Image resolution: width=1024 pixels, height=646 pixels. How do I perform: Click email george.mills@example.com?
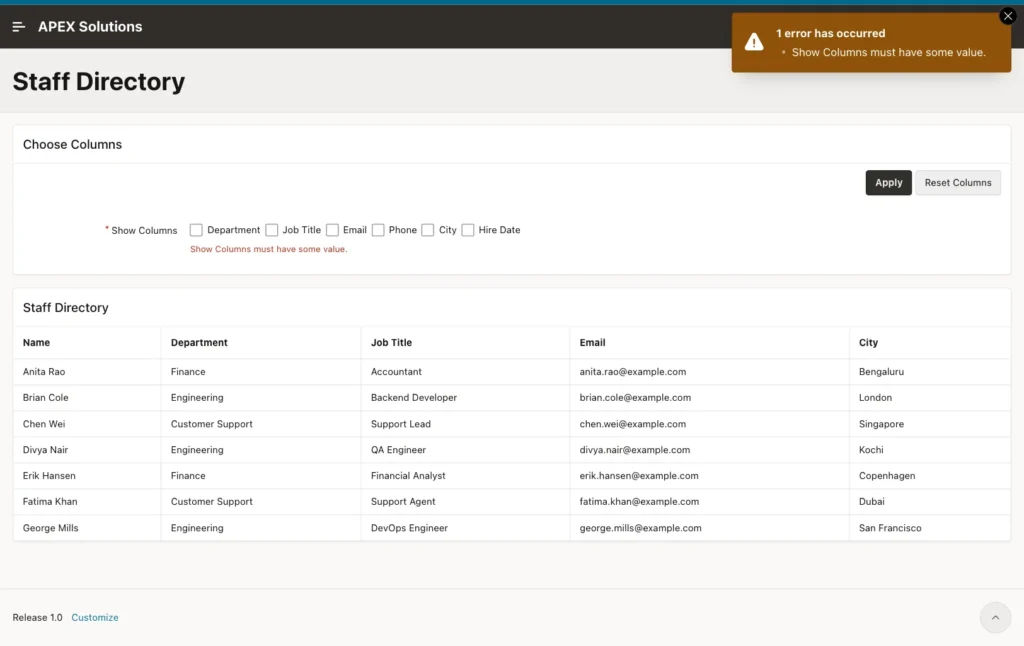[640, 528]
